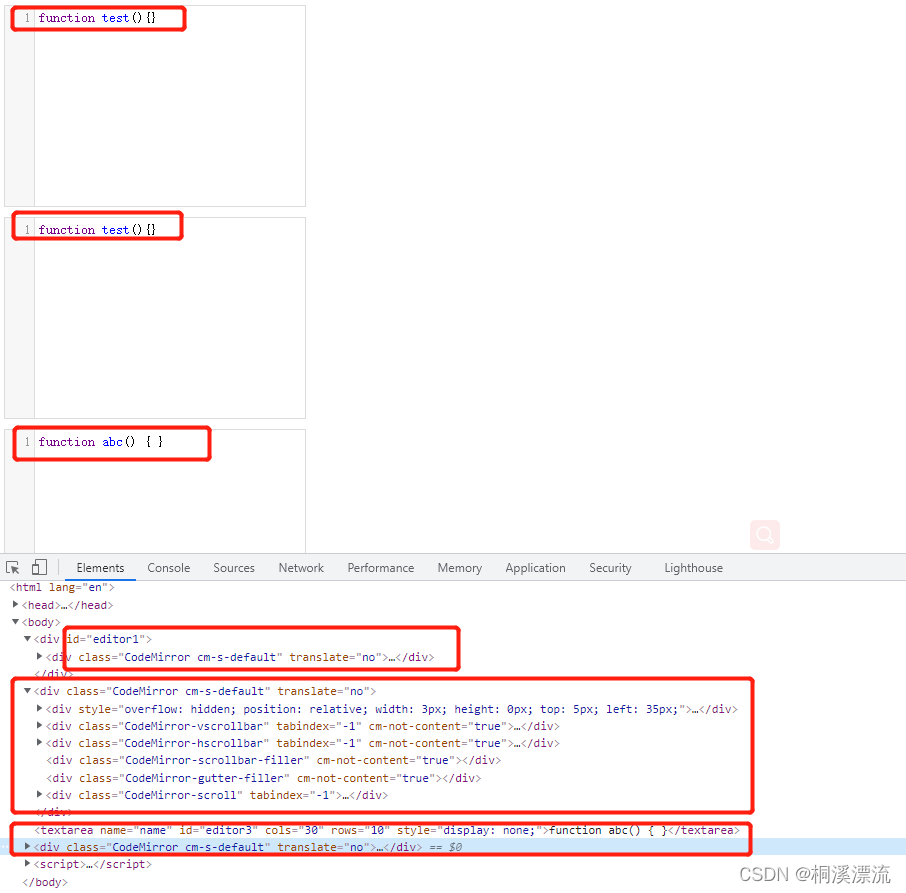Viewport: 906px width, 893px height.
Task: Click the rows="10" attribute of textarea
Action: [x=360, y=830]
